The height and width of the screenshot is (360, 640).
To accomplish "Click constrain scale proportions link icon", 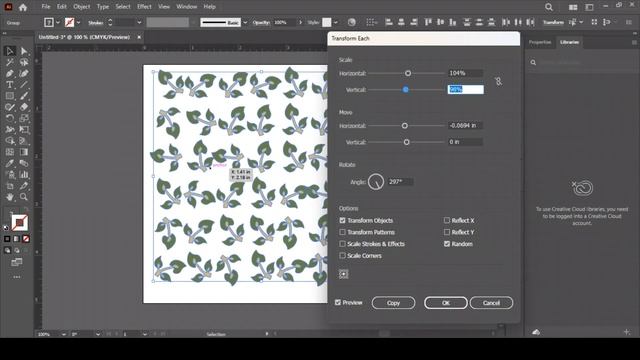I will [498, 82].
